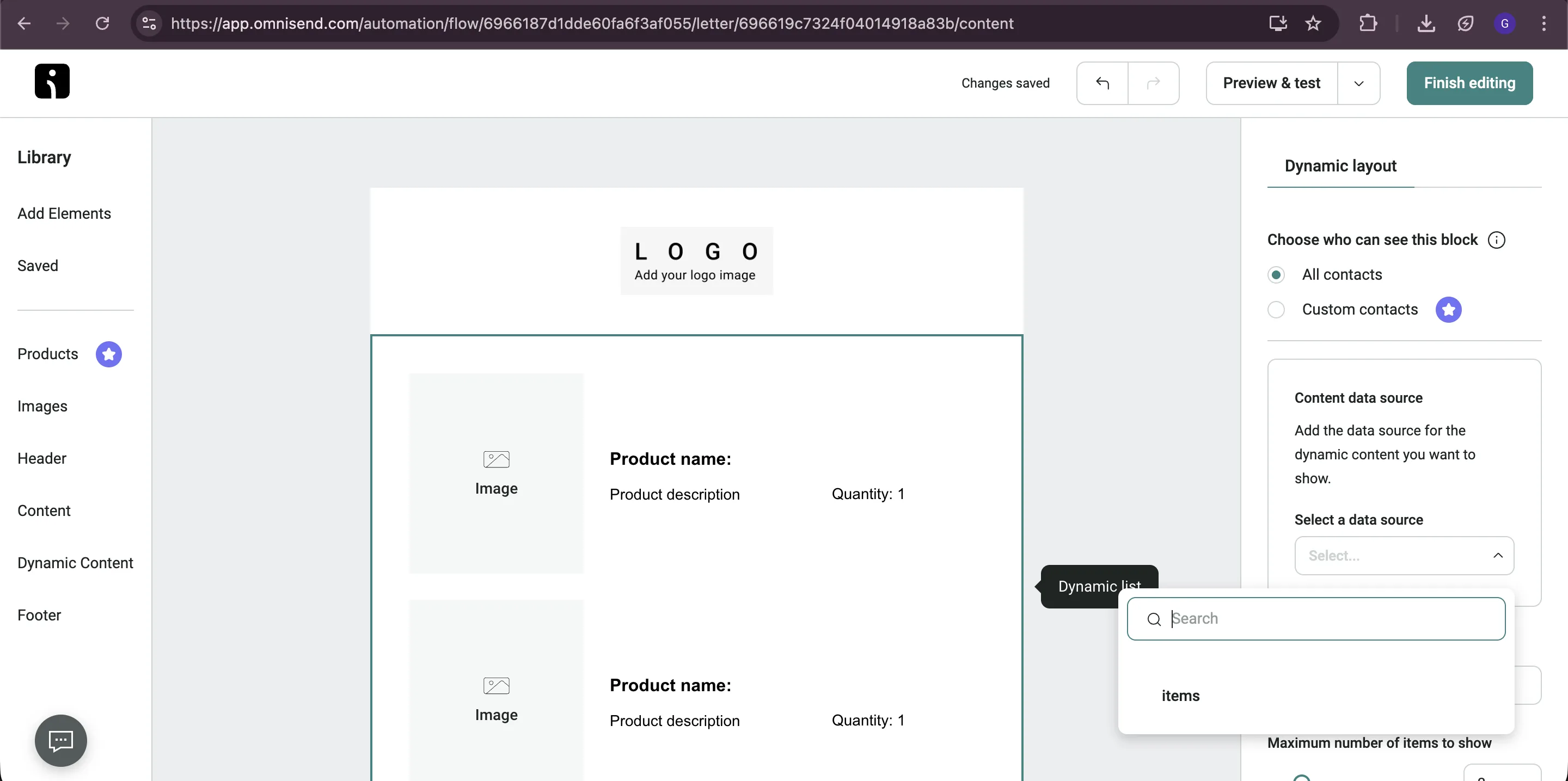Click the Content data source heading
The height and width of the screenshot is (781, 1568).
[x=1358, y=398]
